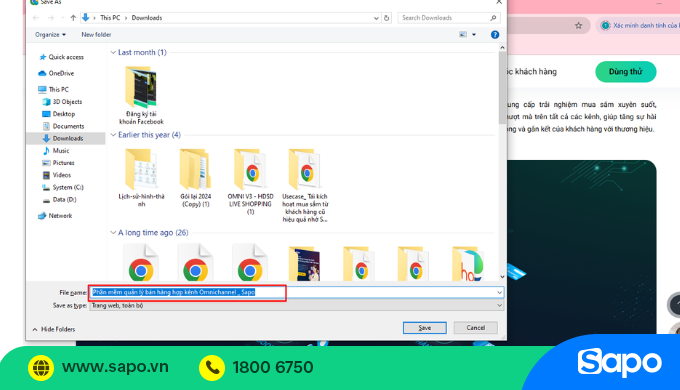Viewport: 680px width, 390px height.
Task: Select Usecase_ Tái kích hoạt folder
Action: tap(305, 185)
